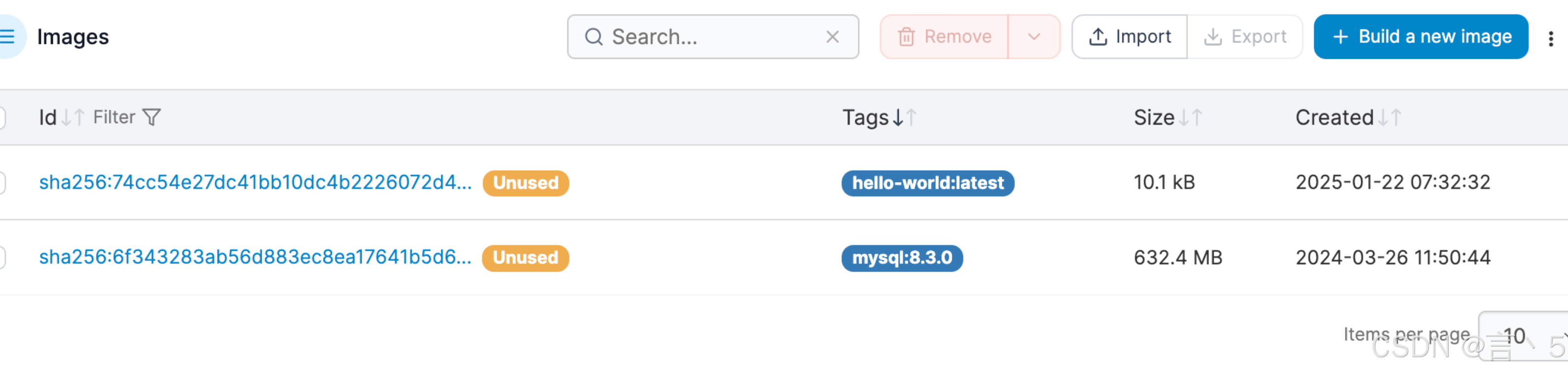Open the hello-world sha256 image details link
Viewport: 1568px width, 373px height.
click(x=255, y=183)
